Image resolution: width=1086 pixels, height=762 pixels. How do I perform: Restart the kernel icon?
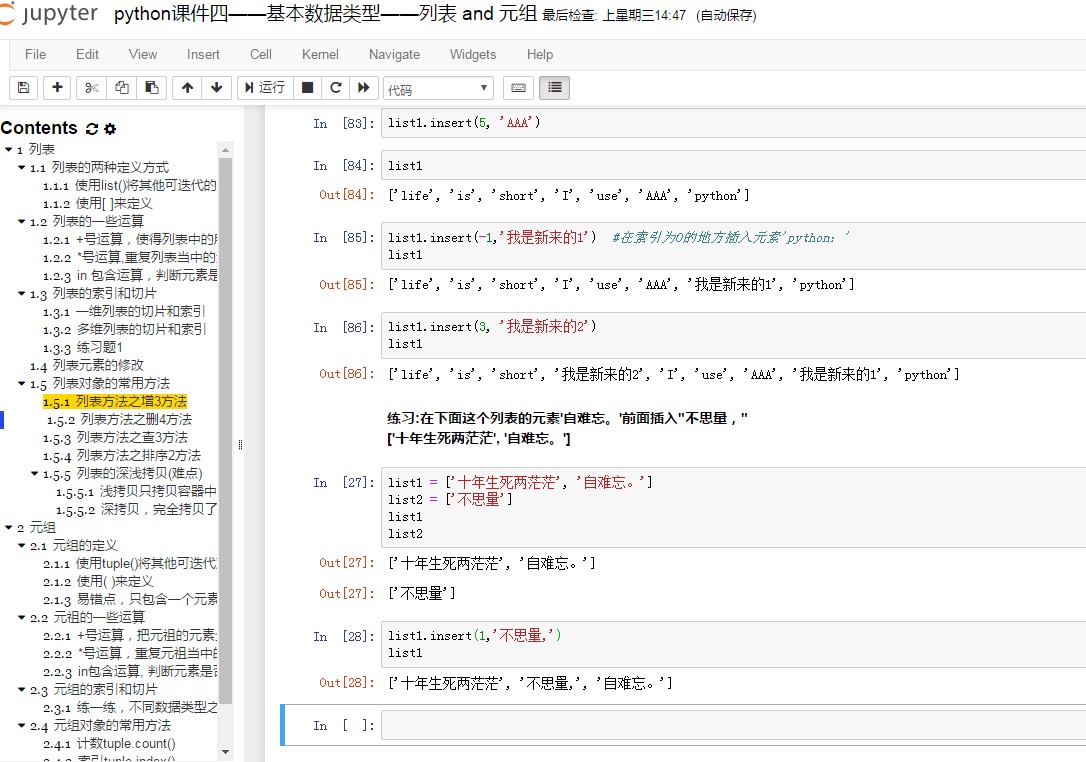coord(336,87)
